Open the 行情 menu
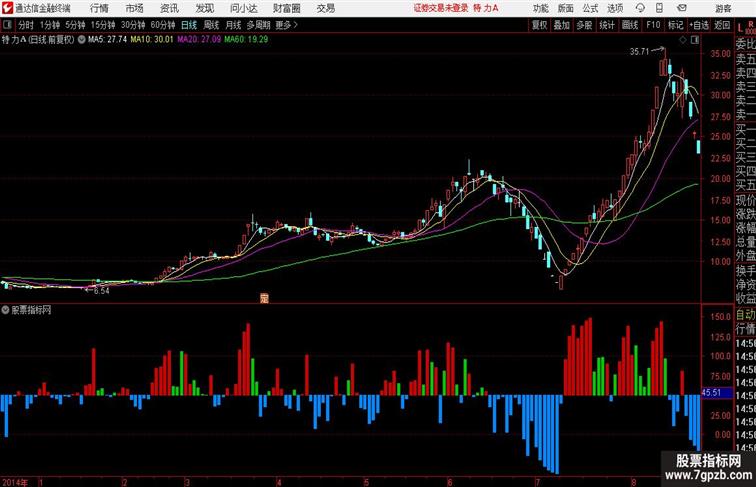 99,8
